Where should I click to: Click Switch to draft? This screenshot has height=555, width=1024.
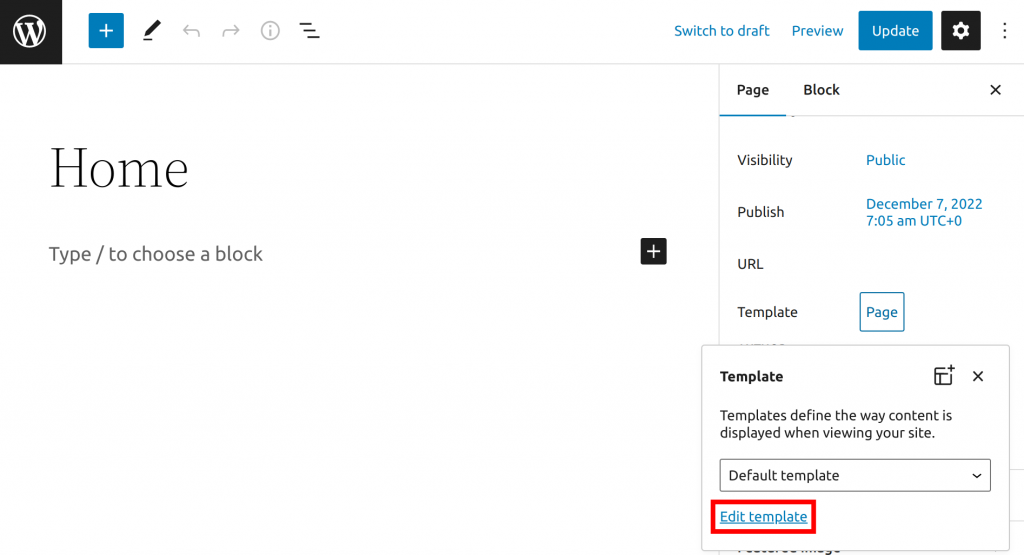click(721, 31)
